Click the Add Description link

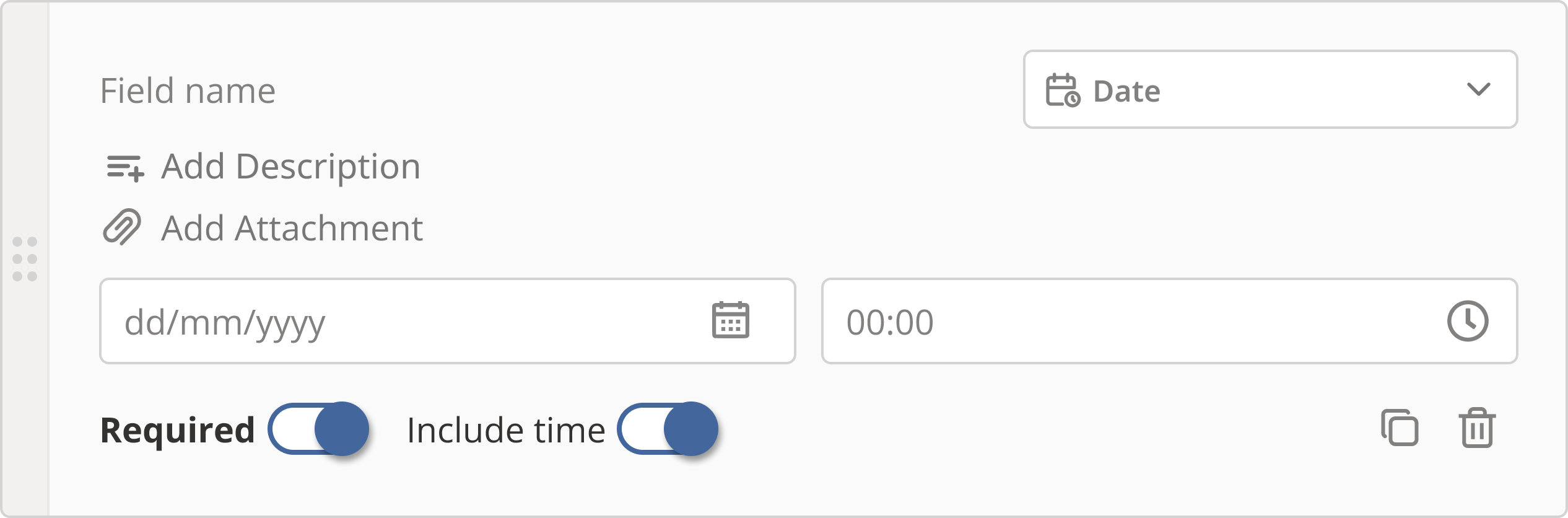[291, 167]
